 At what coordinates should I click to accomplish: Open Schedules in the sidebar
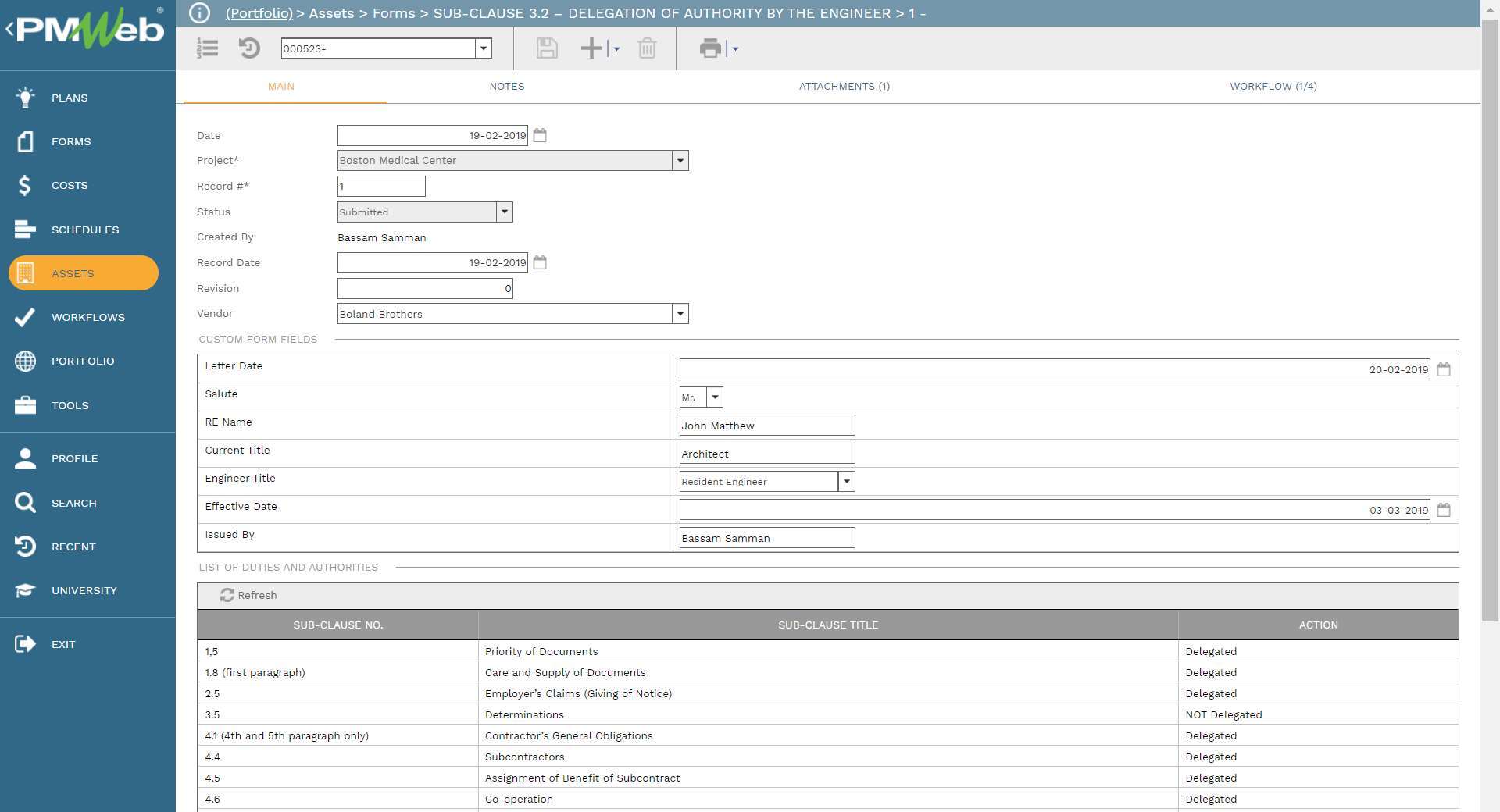pos(85,230)
